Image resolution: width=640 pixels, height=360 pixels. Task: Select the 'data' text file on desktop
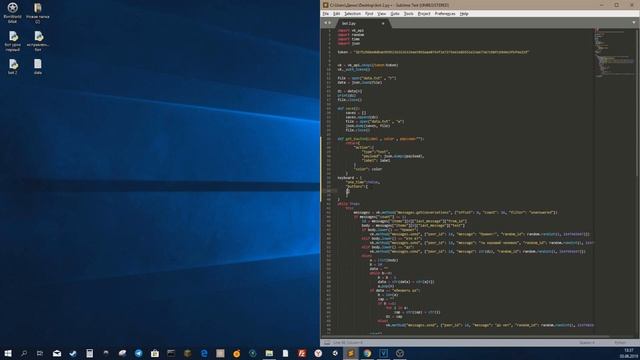38,67
